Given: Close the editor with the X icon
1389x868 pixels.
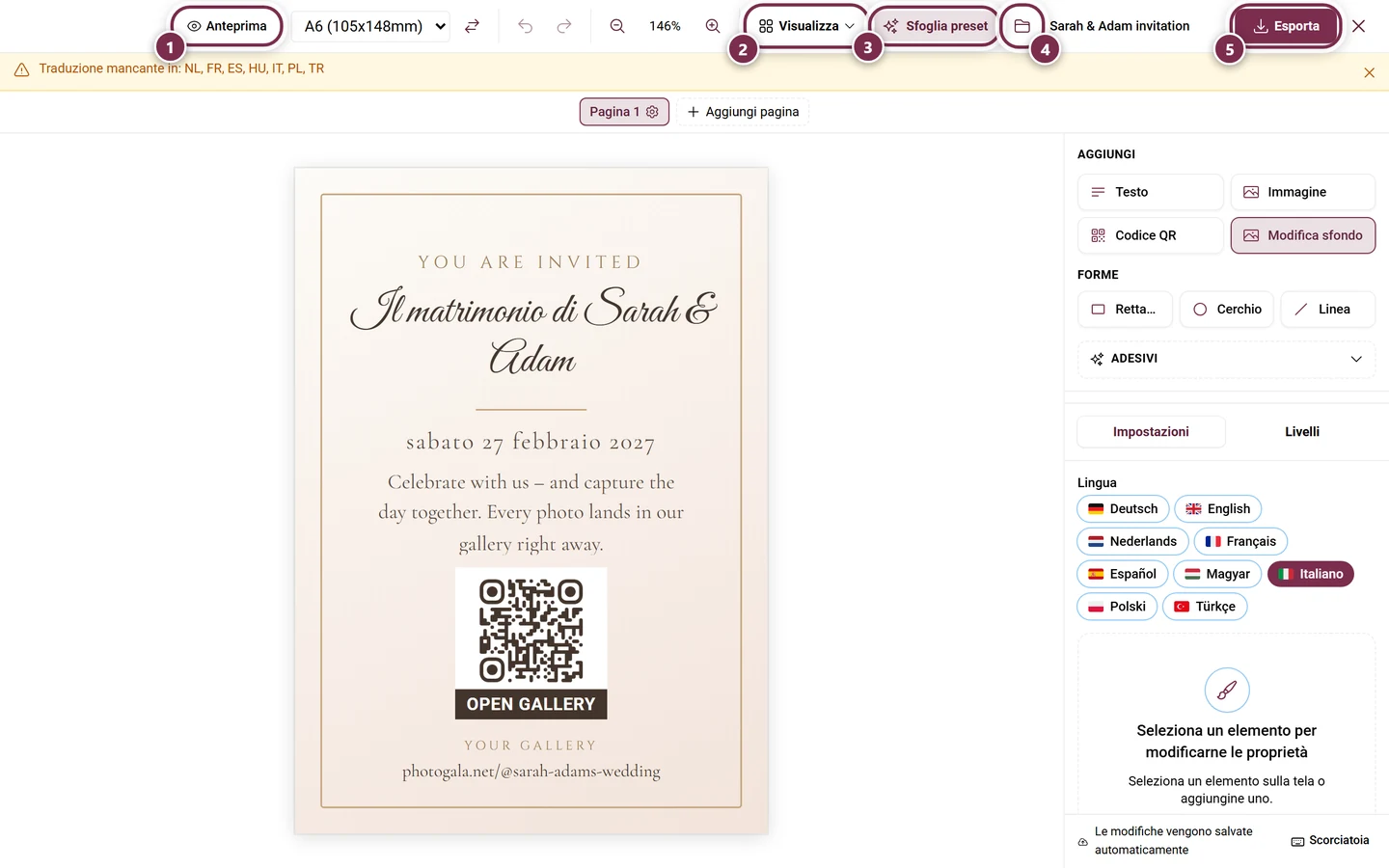Looking at the screenshot, I should coord(1358,26).
